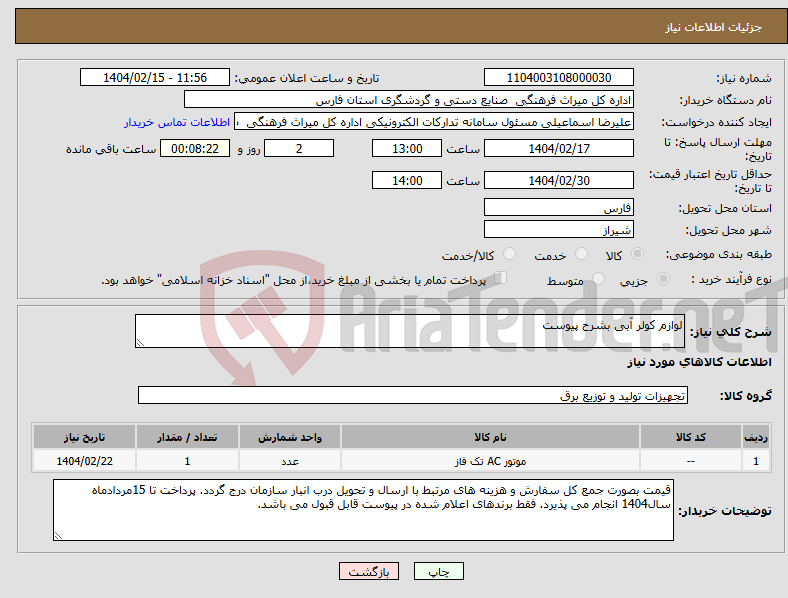Image resolution: width=788 pixels, height=598 pixels.
Task: Click the بازگشت (back) button
Action: pos(369,571)
